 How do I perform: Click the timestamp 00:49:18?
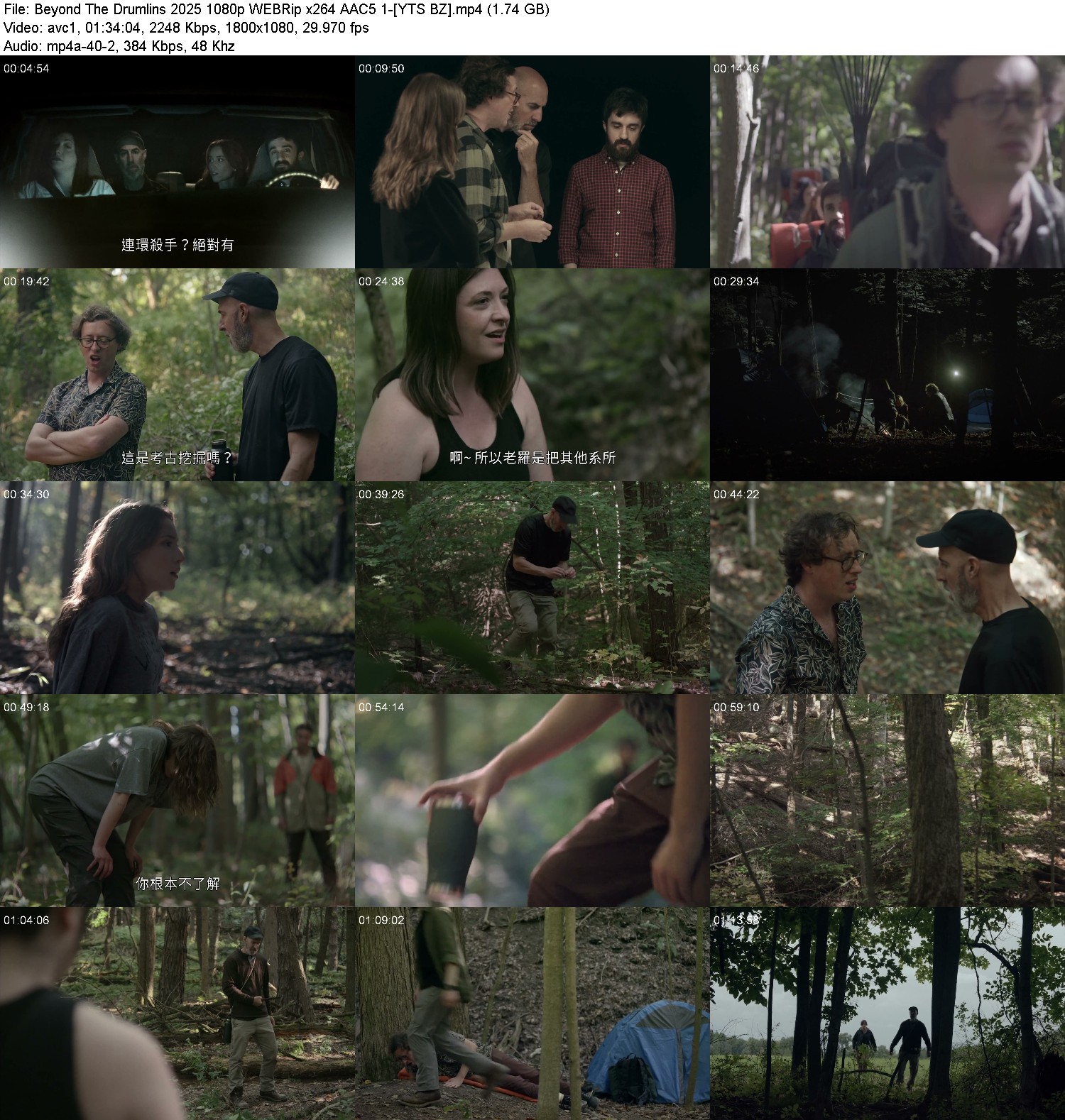26,708
